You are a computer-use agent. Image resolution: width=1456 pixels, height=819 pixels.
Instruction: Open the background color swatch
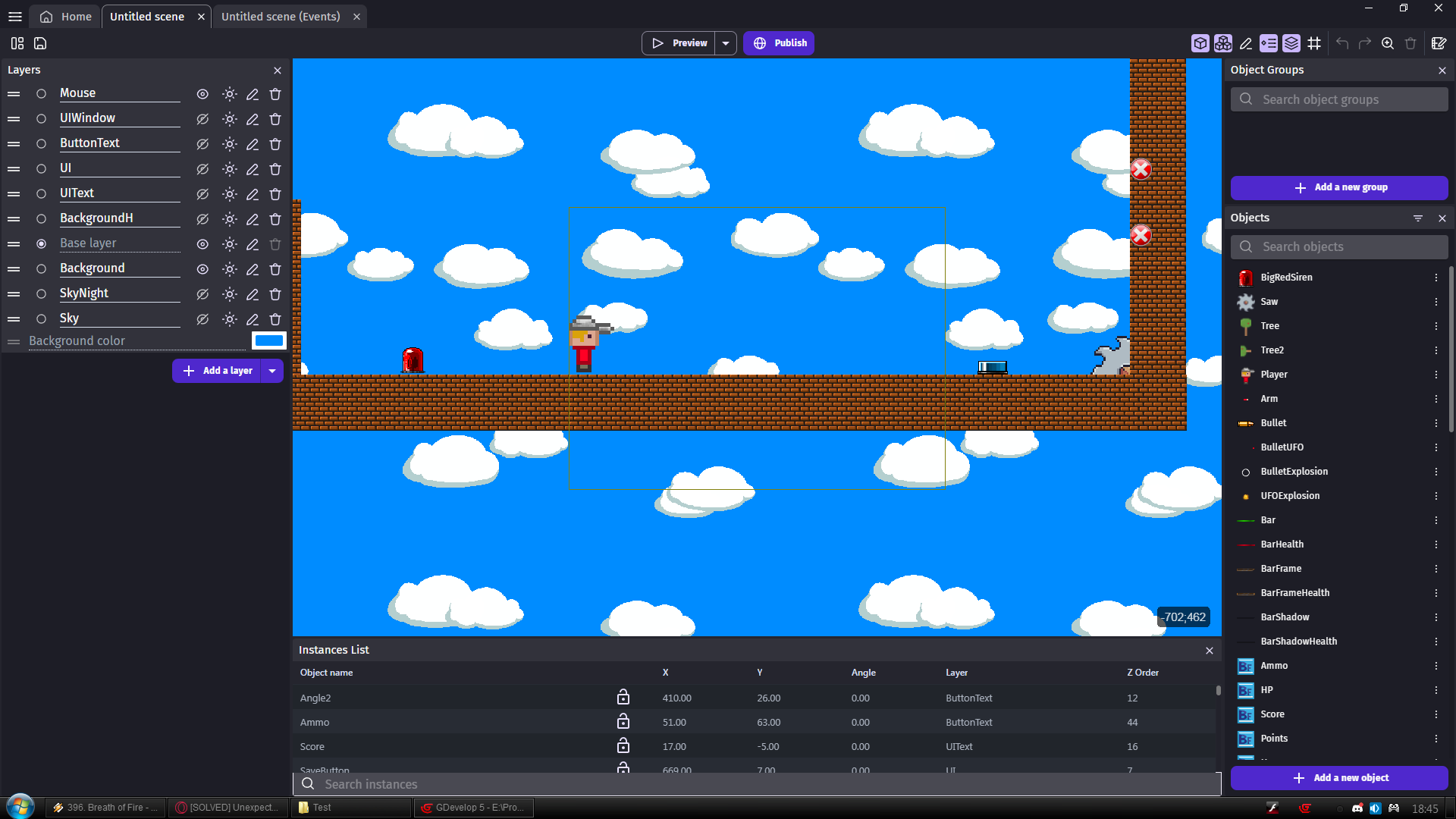[269, 341]
